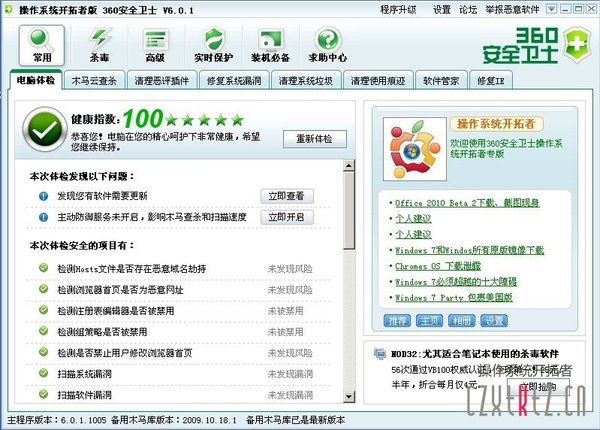The image size is (600, 430).
Task: Click info icon beside 主动防御服务未开启
Action: pyautogui.click(x=44, y=217)
